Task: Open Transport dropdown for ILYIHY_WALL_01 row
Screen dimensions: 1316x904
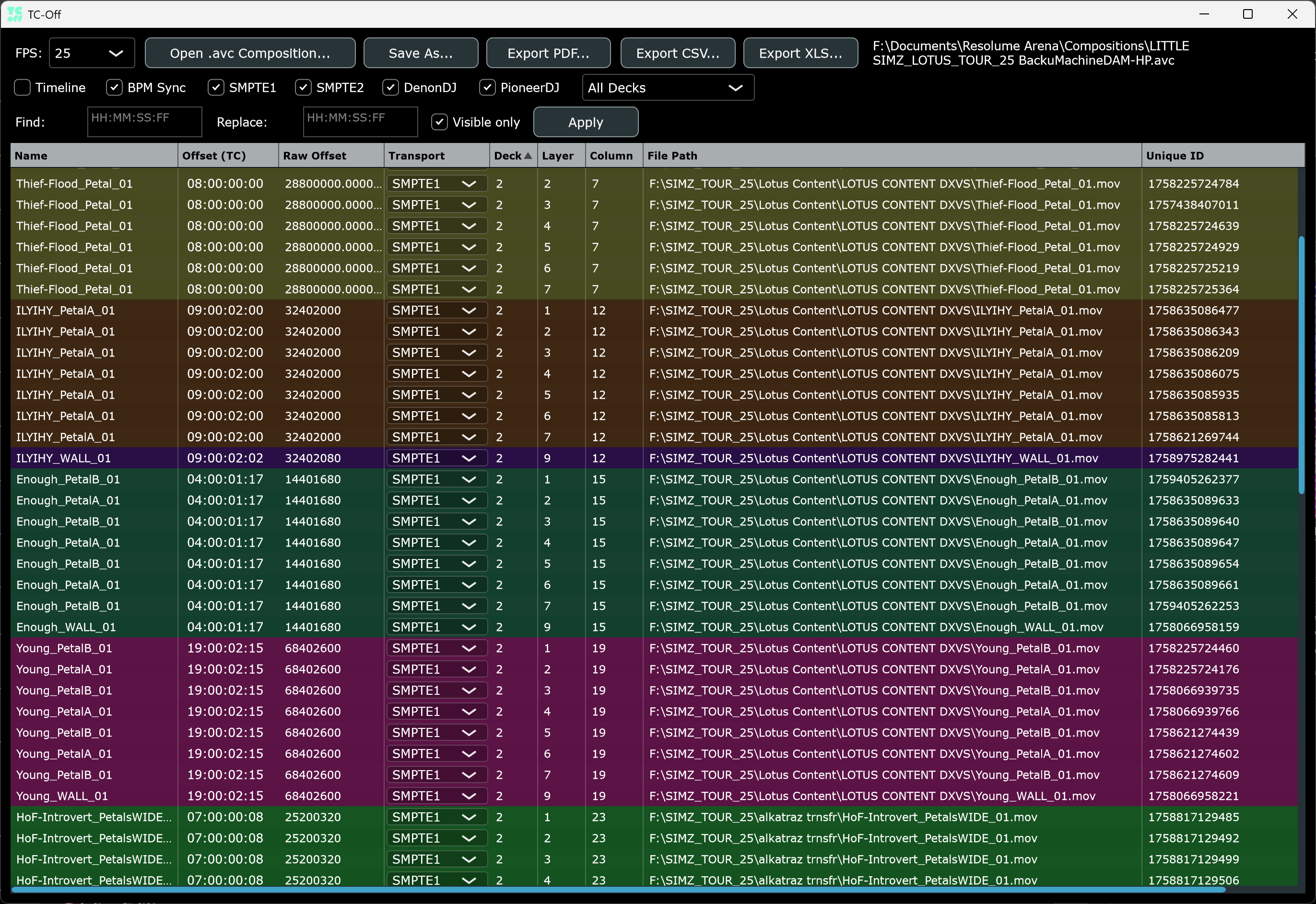Action: tap(436, 458)
